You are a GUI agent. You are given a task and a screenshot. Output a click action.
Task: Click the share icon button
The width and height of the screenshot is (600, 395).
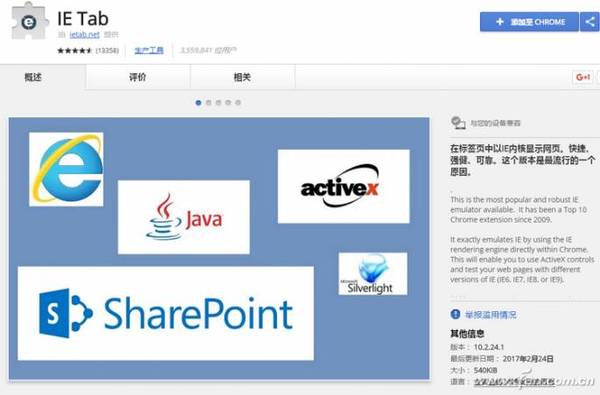[x=590, y=22]
